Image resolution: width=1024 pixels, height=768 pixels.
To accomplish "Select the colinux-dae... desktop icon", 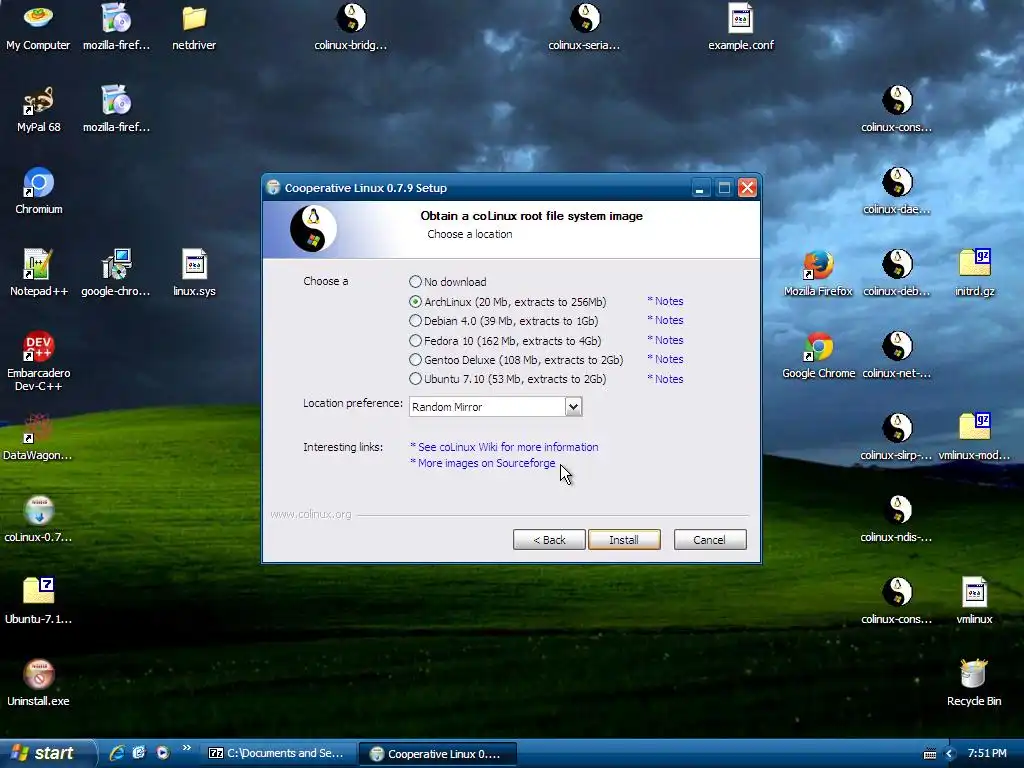I will 897,191.
